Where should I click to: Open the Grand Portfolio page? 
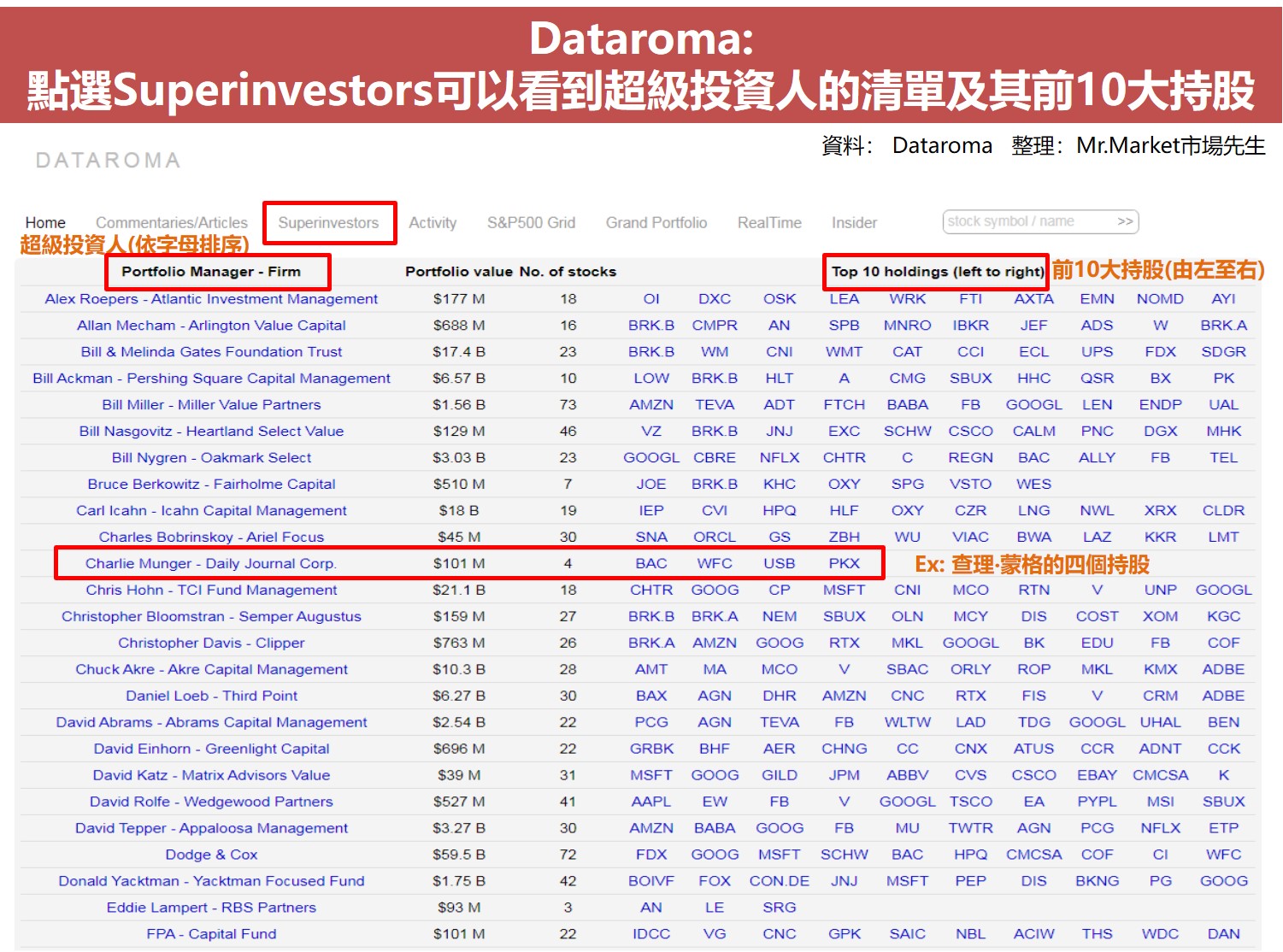click(x=656, y=222)
